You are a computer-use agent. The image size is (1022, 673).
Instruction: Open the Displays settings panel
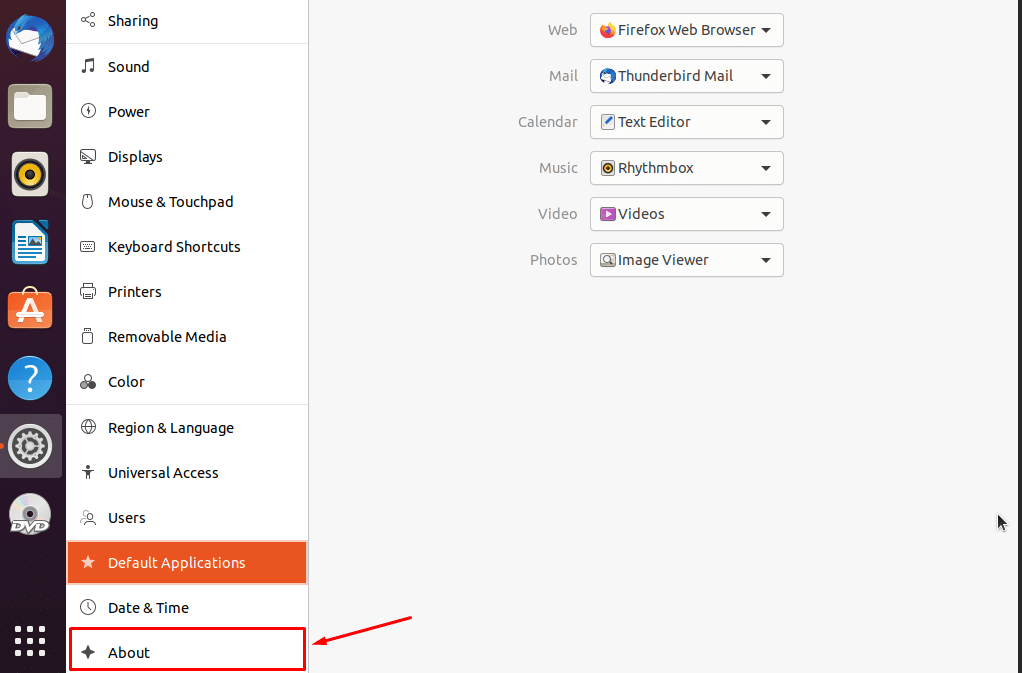(187, 156)
